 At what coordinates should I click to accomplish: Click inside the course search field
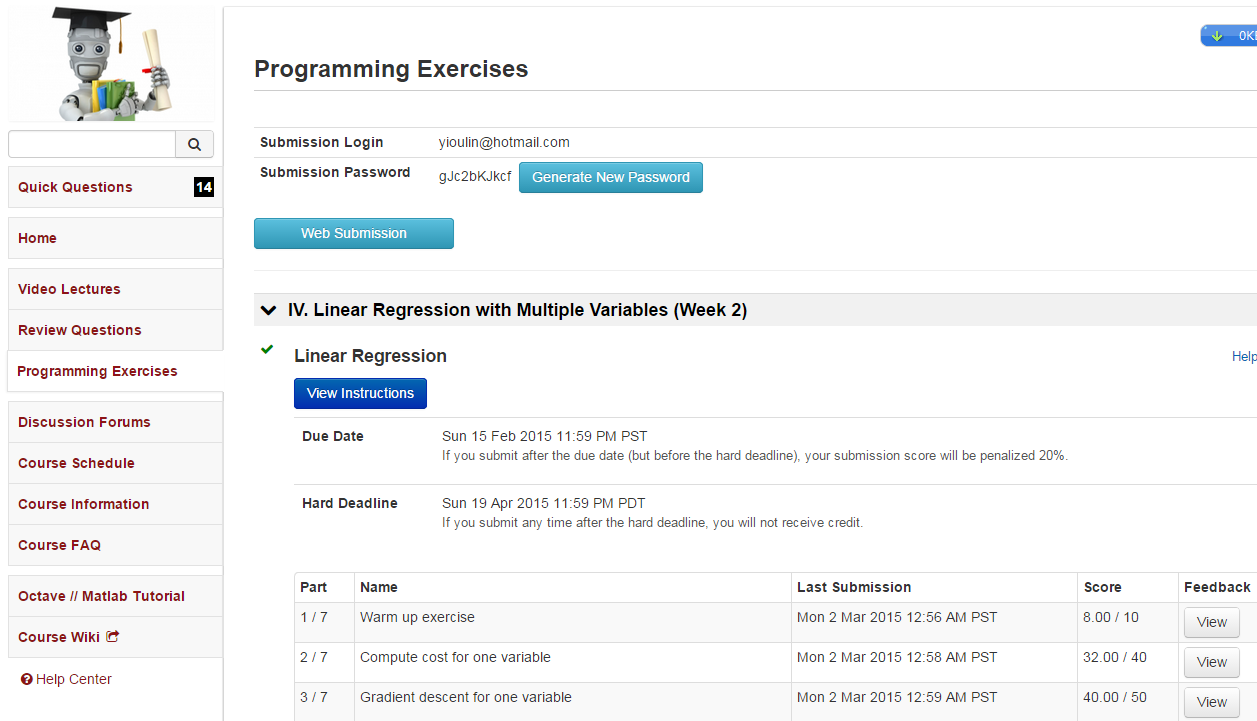(x=92, y=144)
